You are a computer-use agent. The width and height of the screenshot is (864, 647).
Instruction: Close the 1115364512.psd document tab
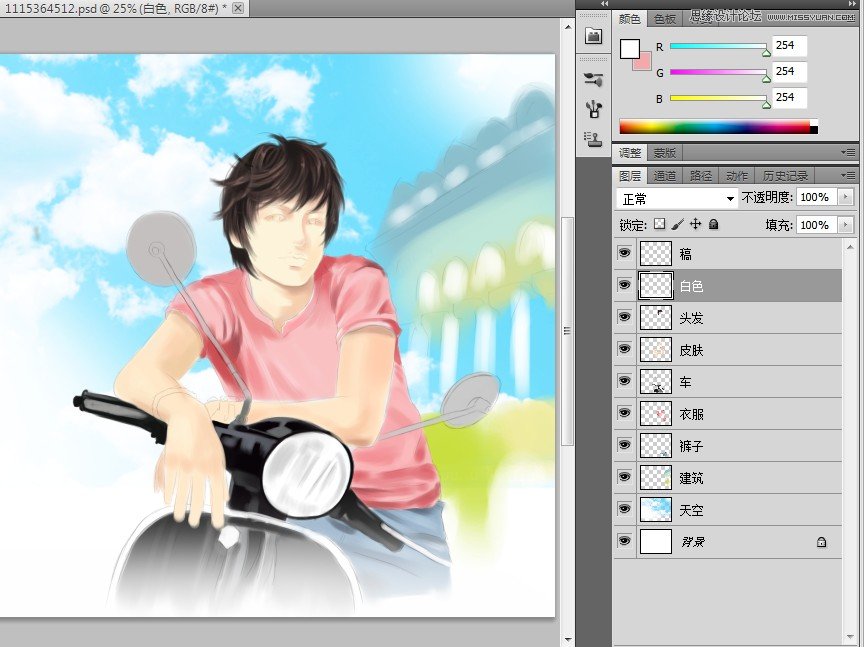(x=238, y=8)
